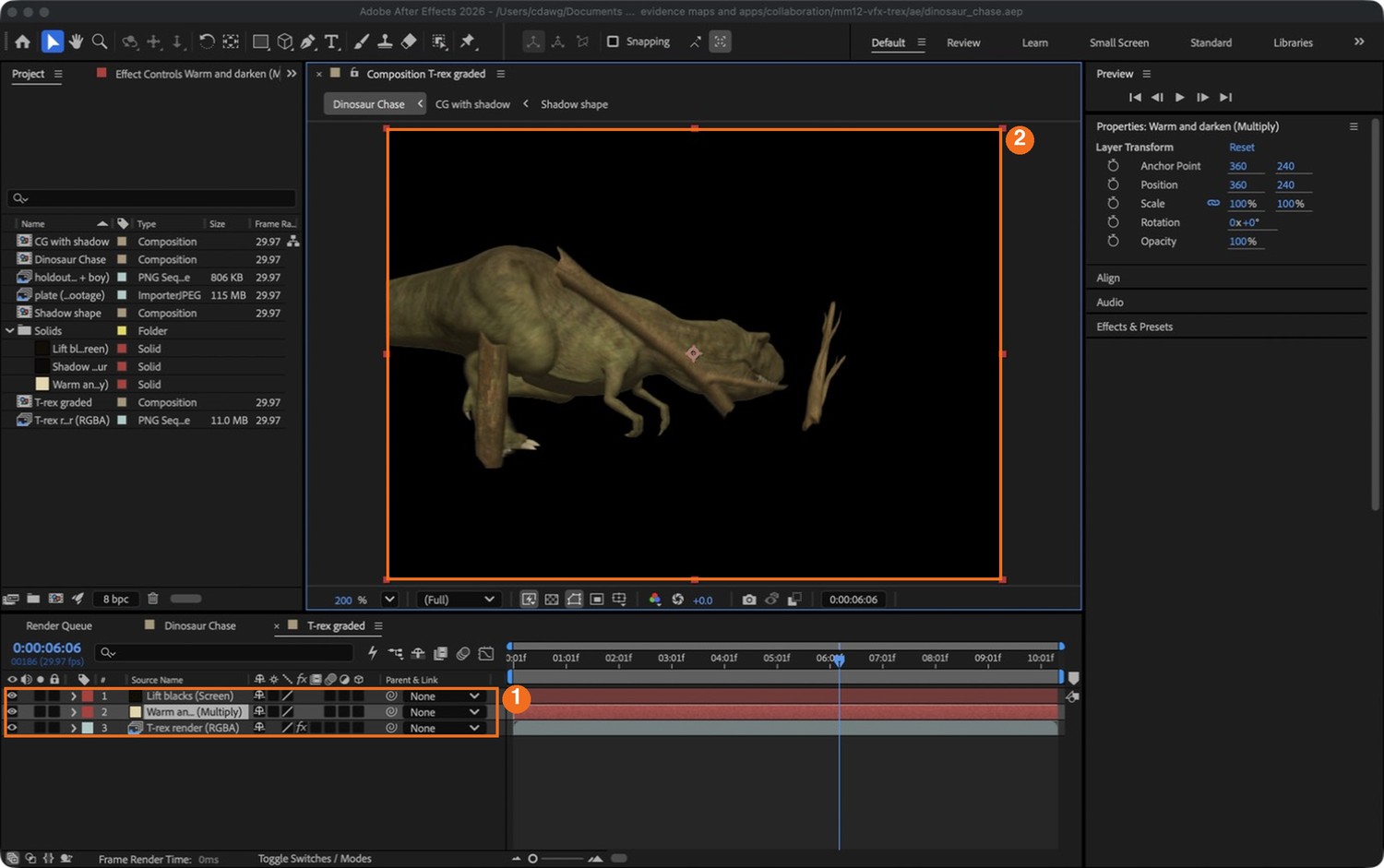Viewport: 1384px width, 868px height.
Task: Toggle visibility of Warm and darken layer
Action: click(x=12, y=712)
